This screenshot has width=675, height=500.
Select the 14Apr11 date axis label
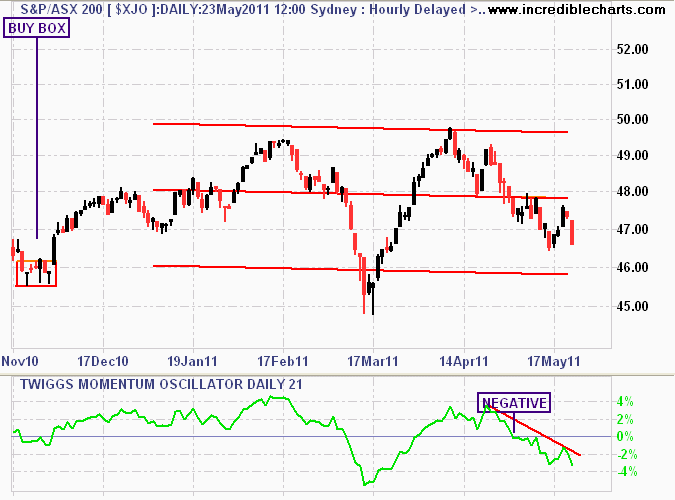(x=464, y=361)
